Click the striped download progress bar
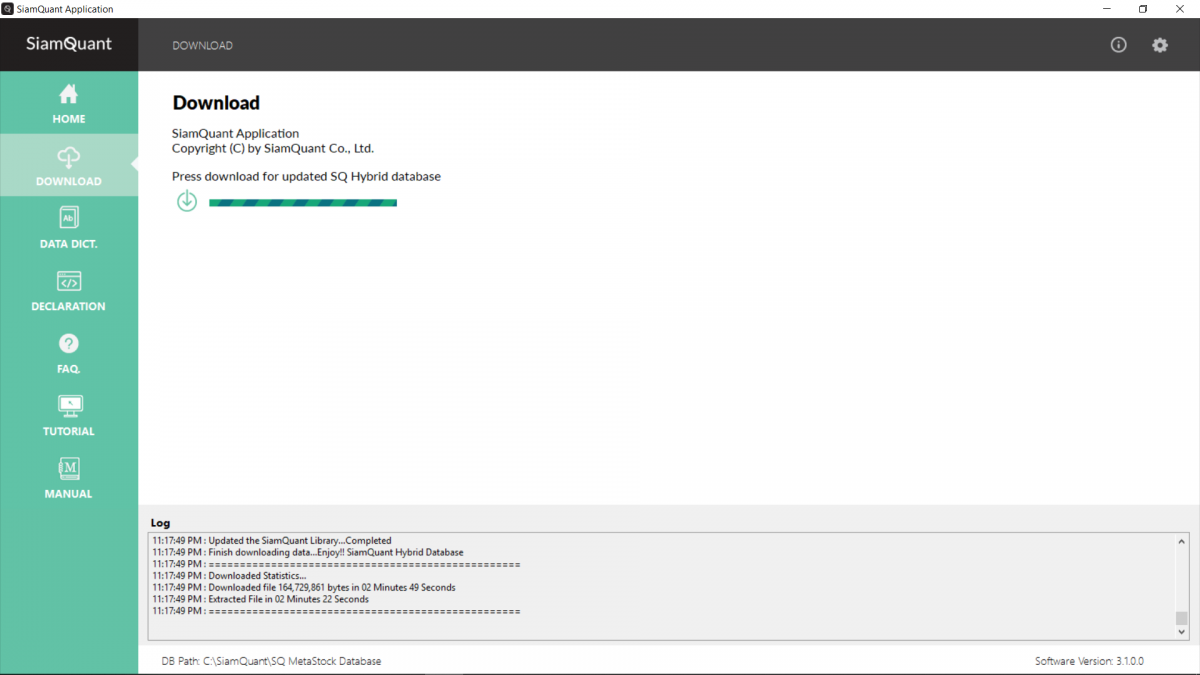Viewport: 1200px width, 675px height. click(x=302, y=203)
